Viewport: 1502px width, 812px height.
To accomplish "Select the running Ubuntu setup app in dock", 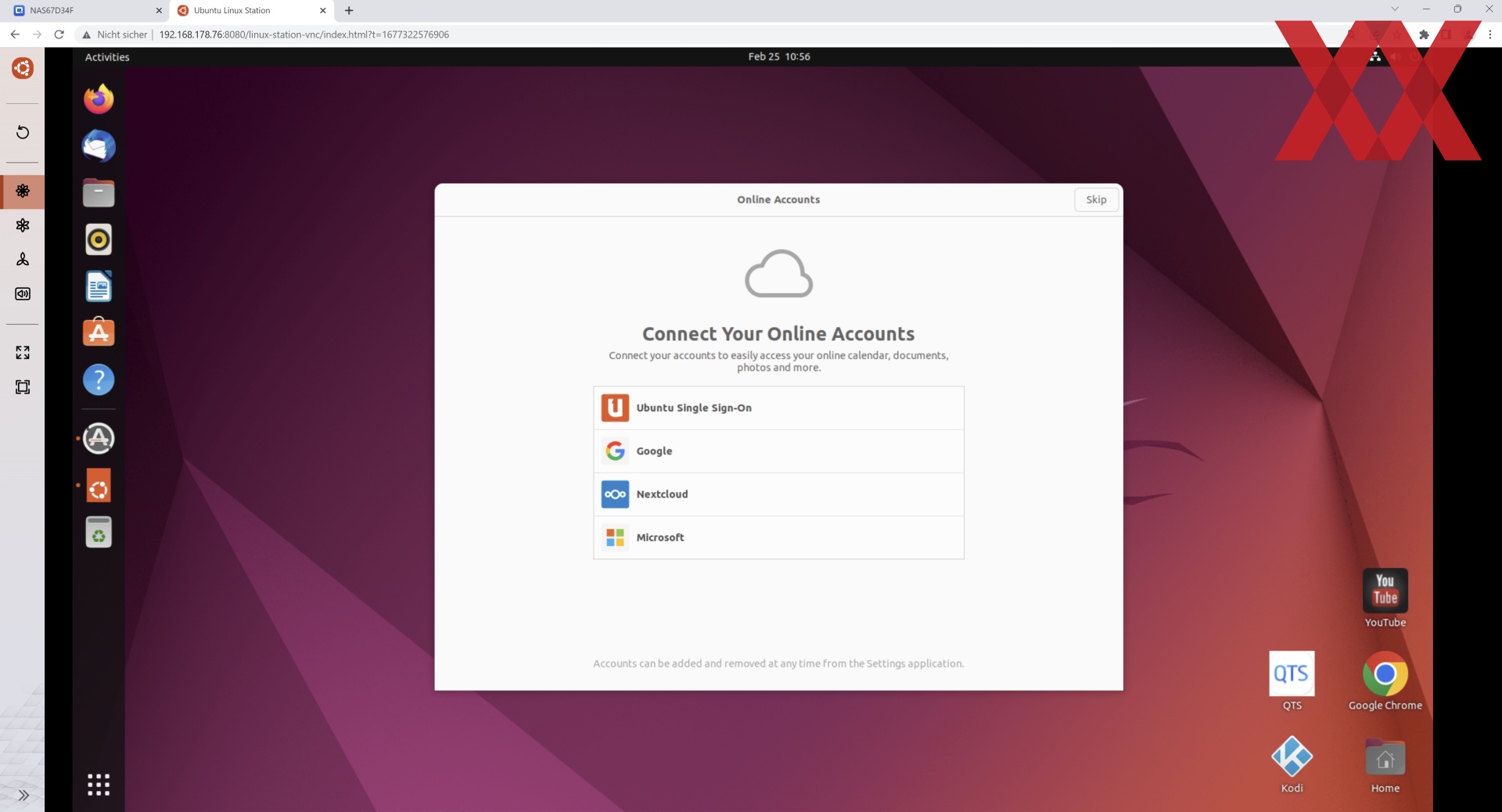I will [99, 486].
